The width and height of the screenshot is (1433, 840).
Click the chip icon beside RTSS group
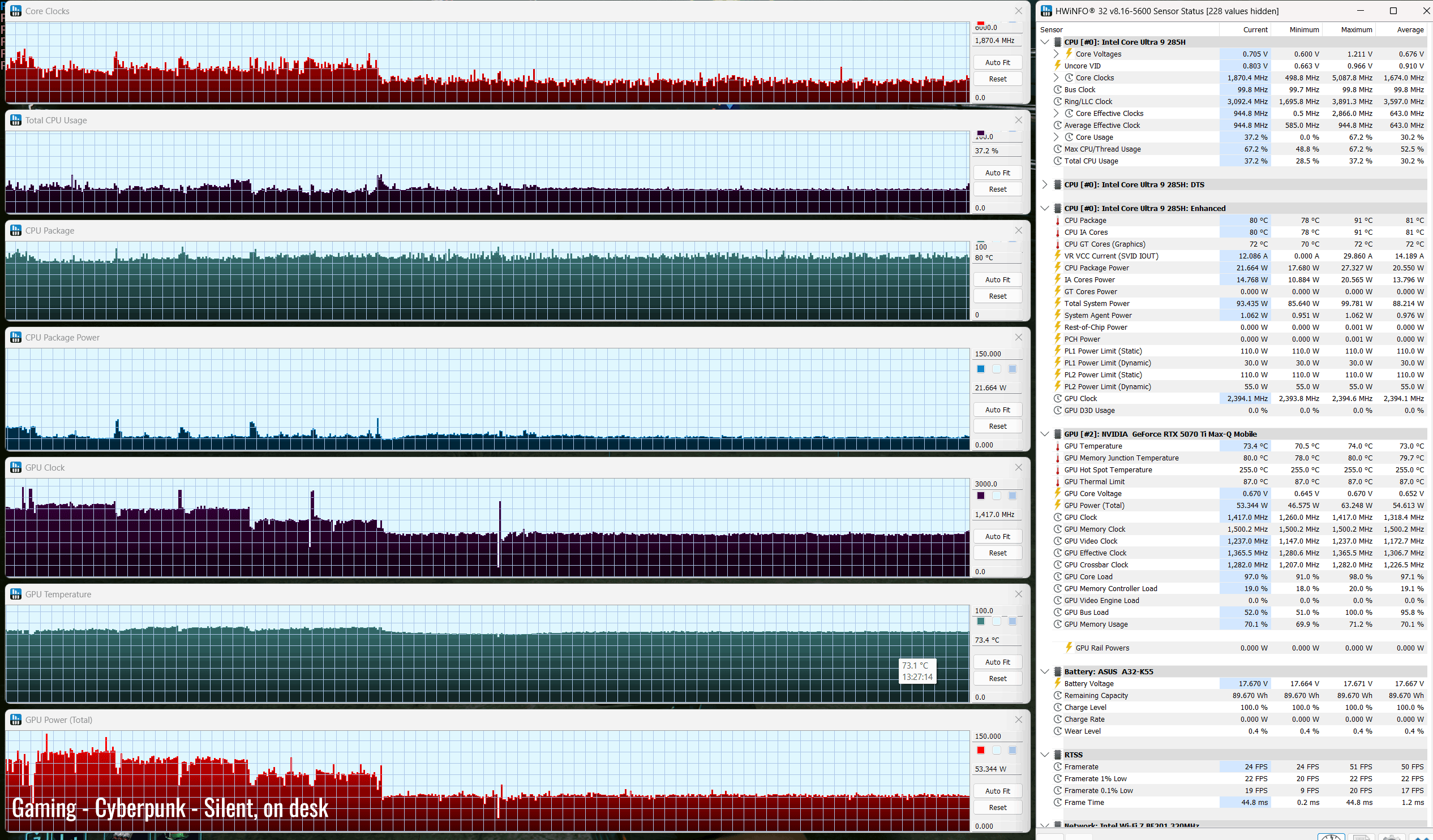[x=1058, y=755]
